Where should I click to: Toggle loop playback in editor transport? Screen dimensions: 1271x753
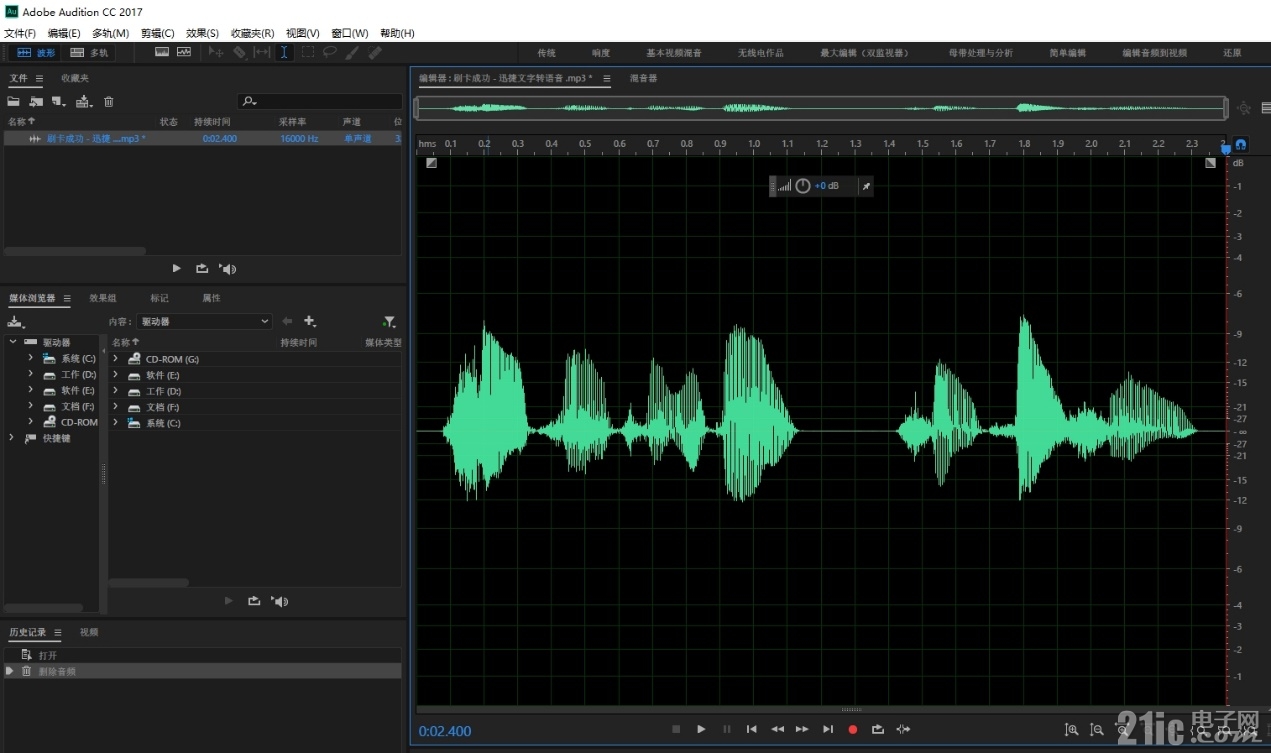pyautogui.click(x=878, y=729)
